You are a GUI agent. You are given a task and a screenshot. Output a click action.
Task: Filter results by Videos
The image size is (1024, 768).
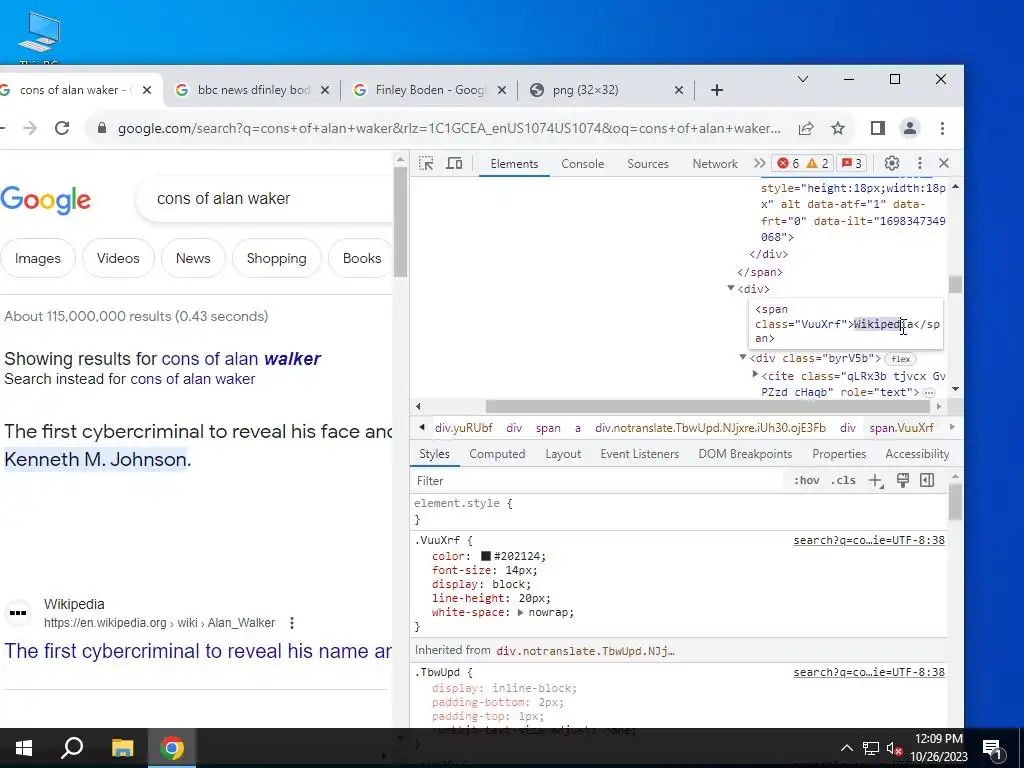pos(118,258)
